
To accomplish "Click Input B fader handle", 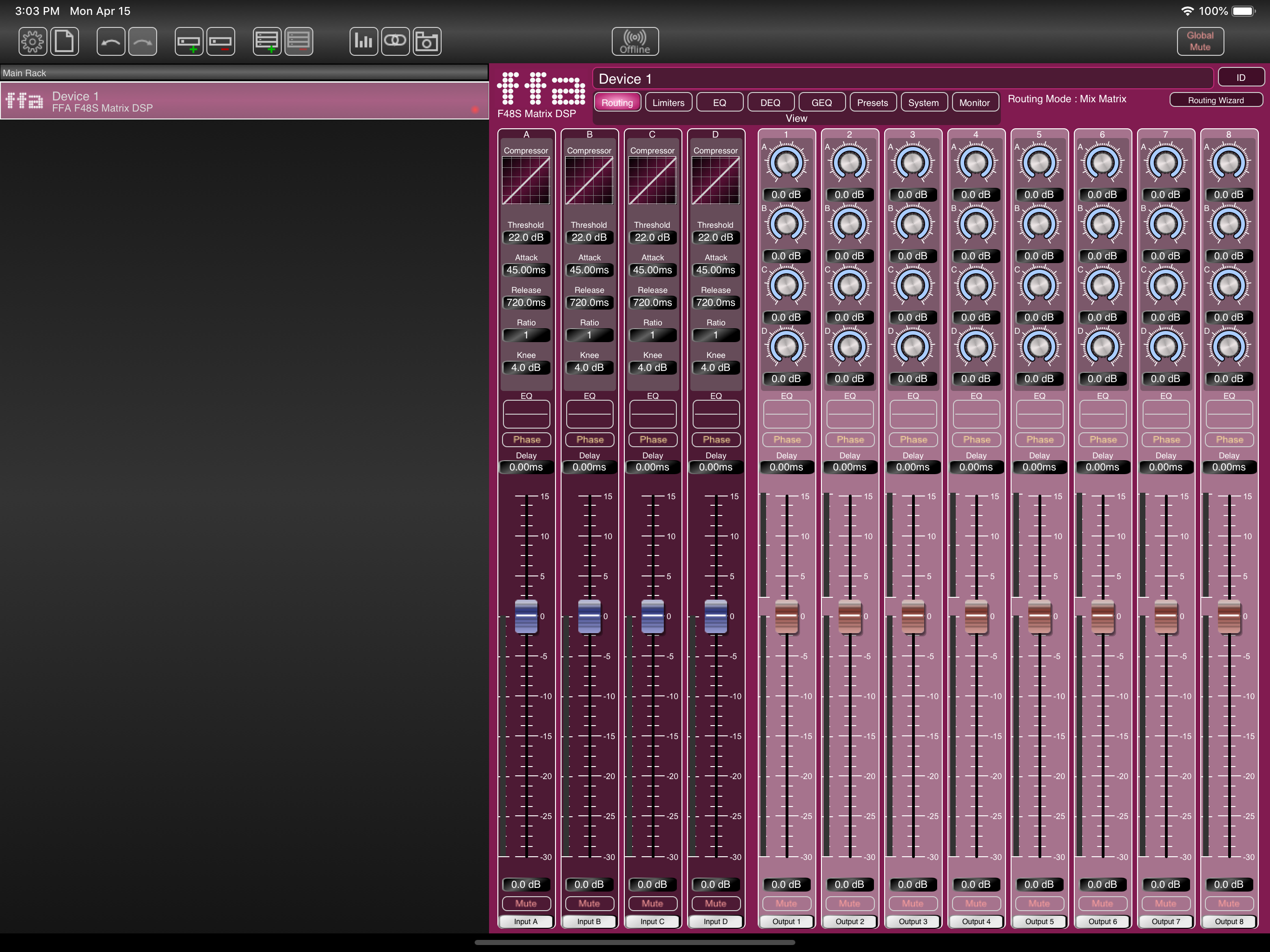I will pos(589,615).
